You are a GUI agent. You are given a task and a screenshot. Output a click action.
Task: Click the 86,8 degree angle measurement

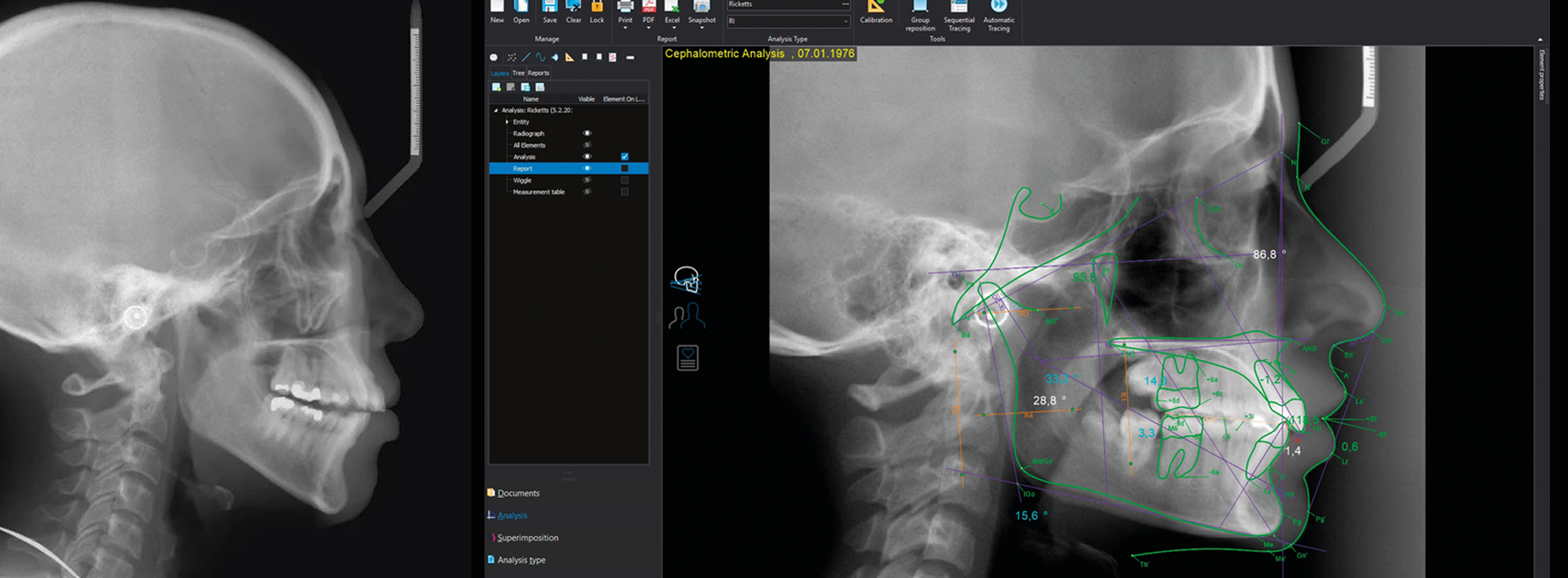click(x=1268, y=254)
